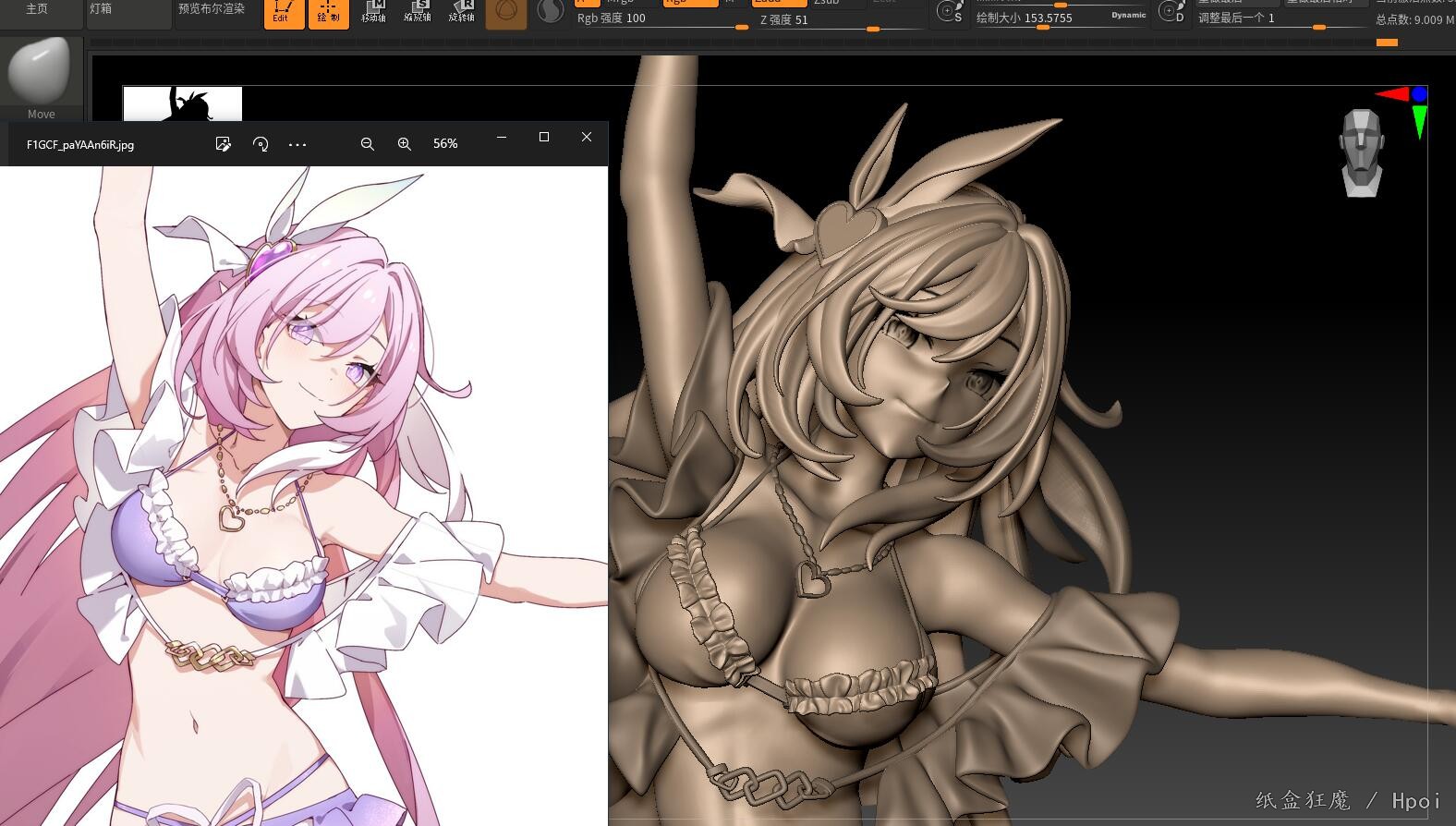
Task: Open the 56% zoom level control
Action: tap(445, 144)
